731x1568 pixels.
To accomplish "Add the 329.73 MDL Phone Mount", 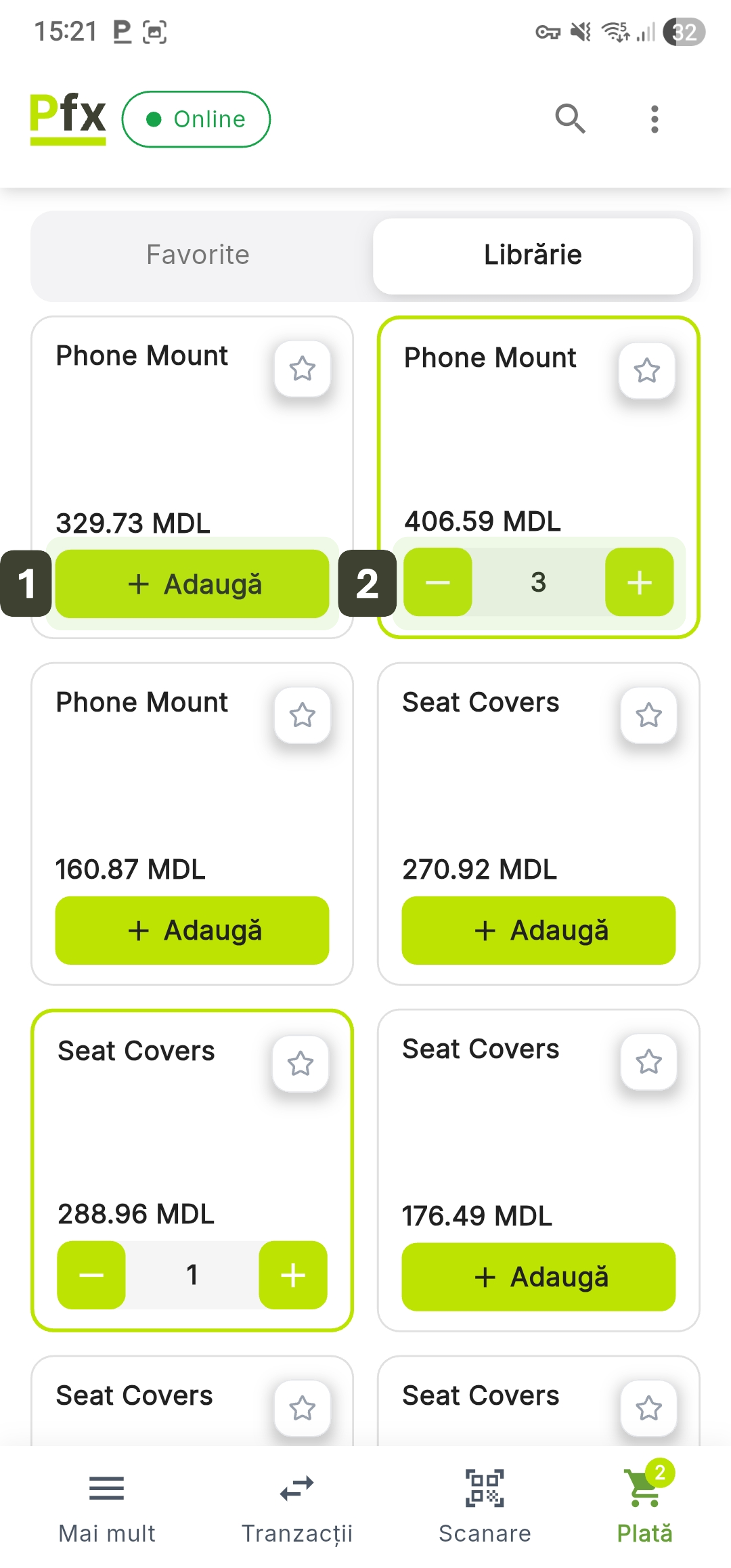I will pyautogui.click(x=192, y=584).
